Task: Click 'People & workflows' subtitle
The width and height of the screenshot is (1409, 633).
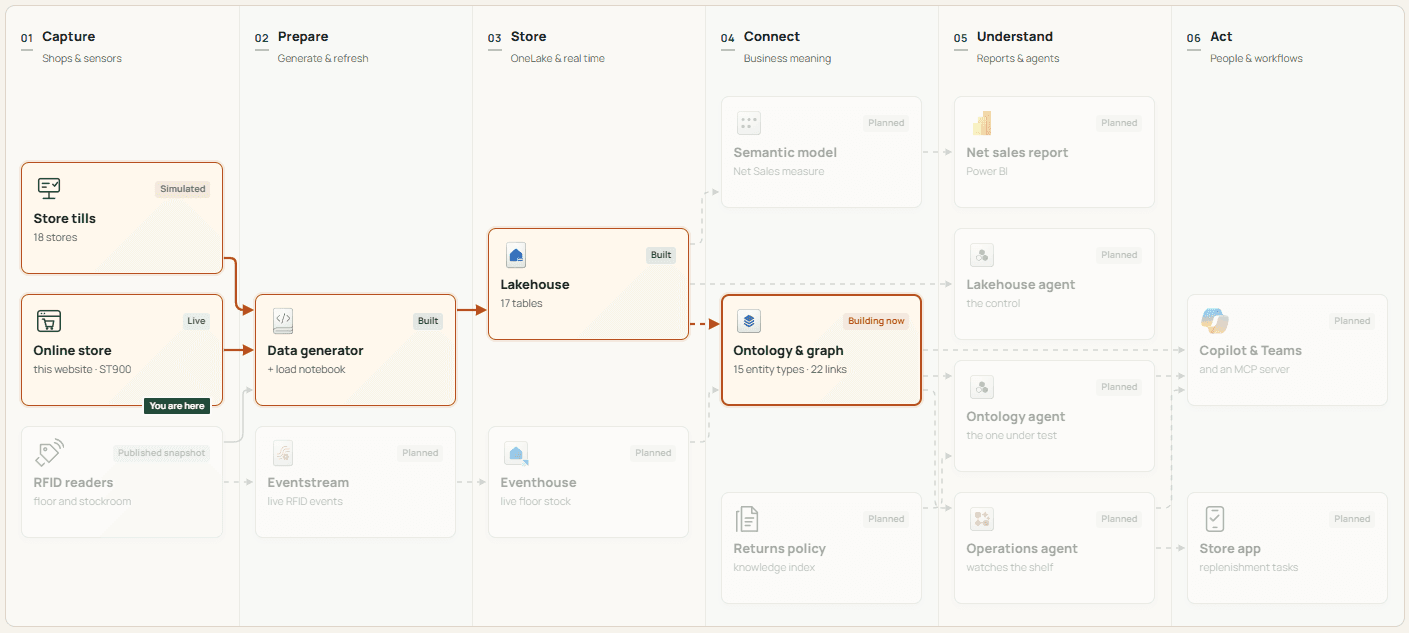Action: coord(1256,58)
